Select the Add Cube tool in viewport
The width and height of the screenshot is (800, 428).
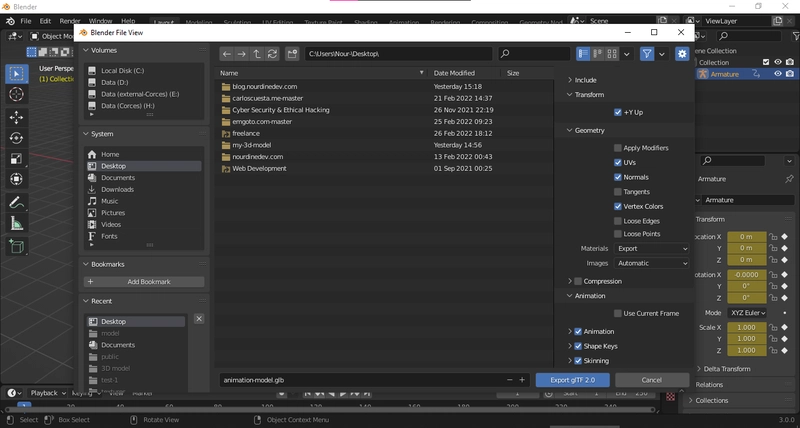(x=16, y=246)
